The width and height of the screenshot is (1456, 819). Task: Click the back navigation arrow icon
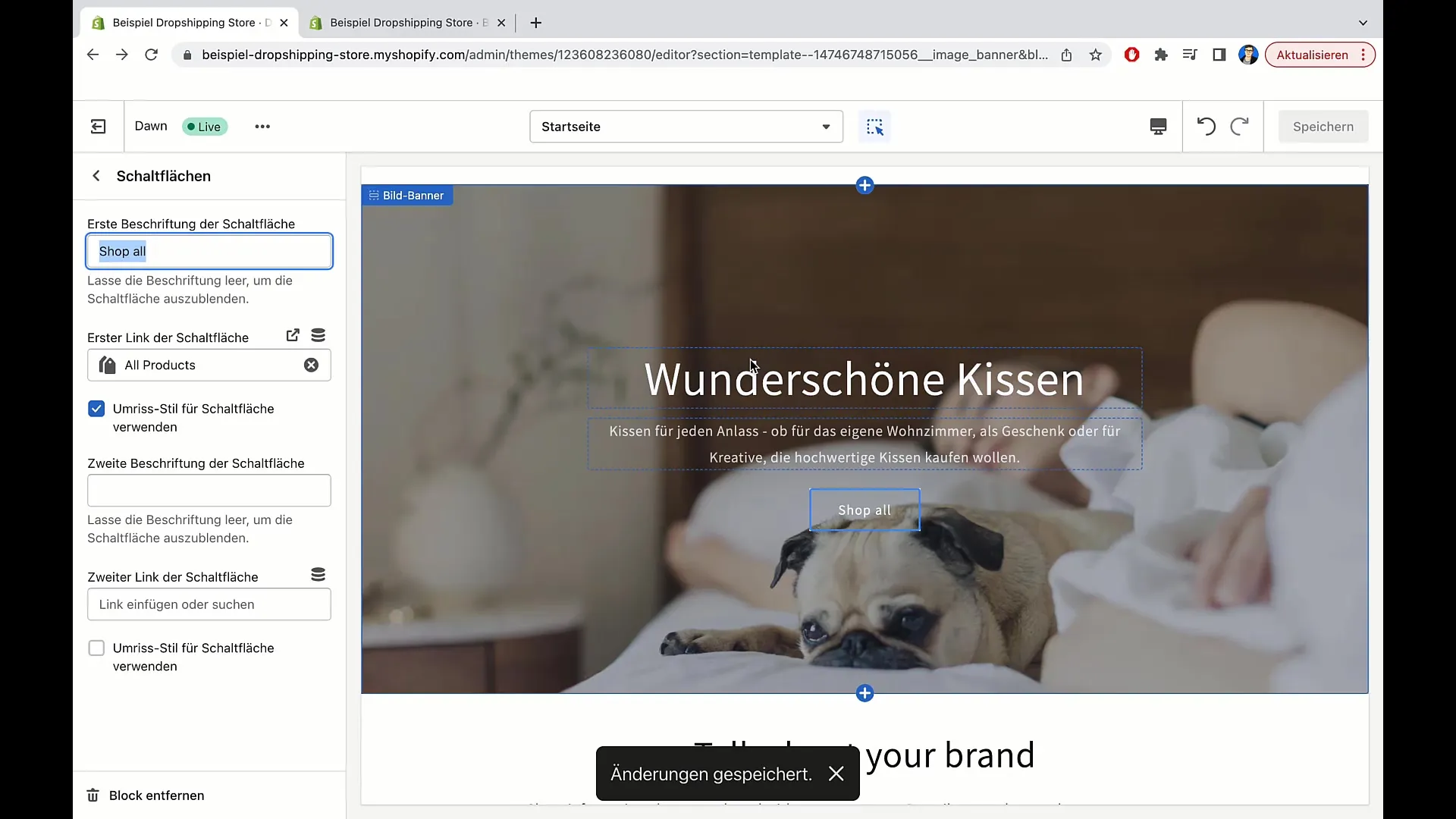tap(96, 176)
